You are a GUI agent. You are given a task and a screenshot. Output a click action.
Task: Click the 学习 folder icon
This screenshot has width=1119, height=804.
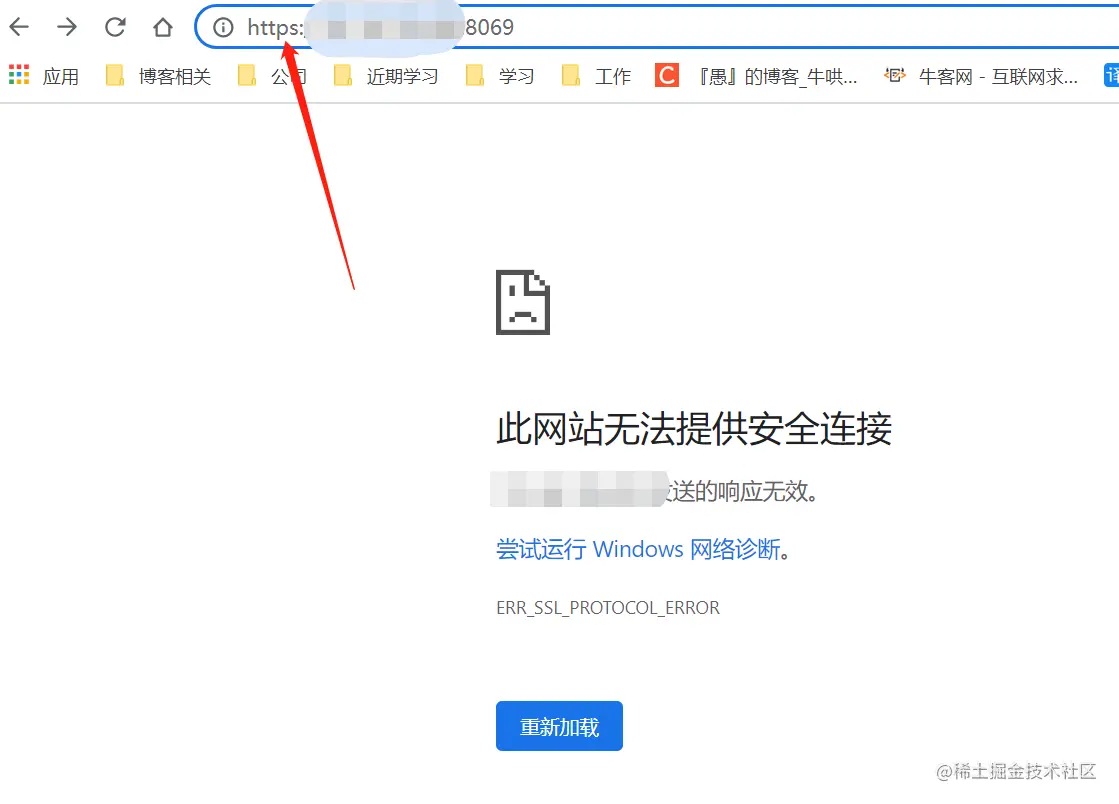pos(475,76)
